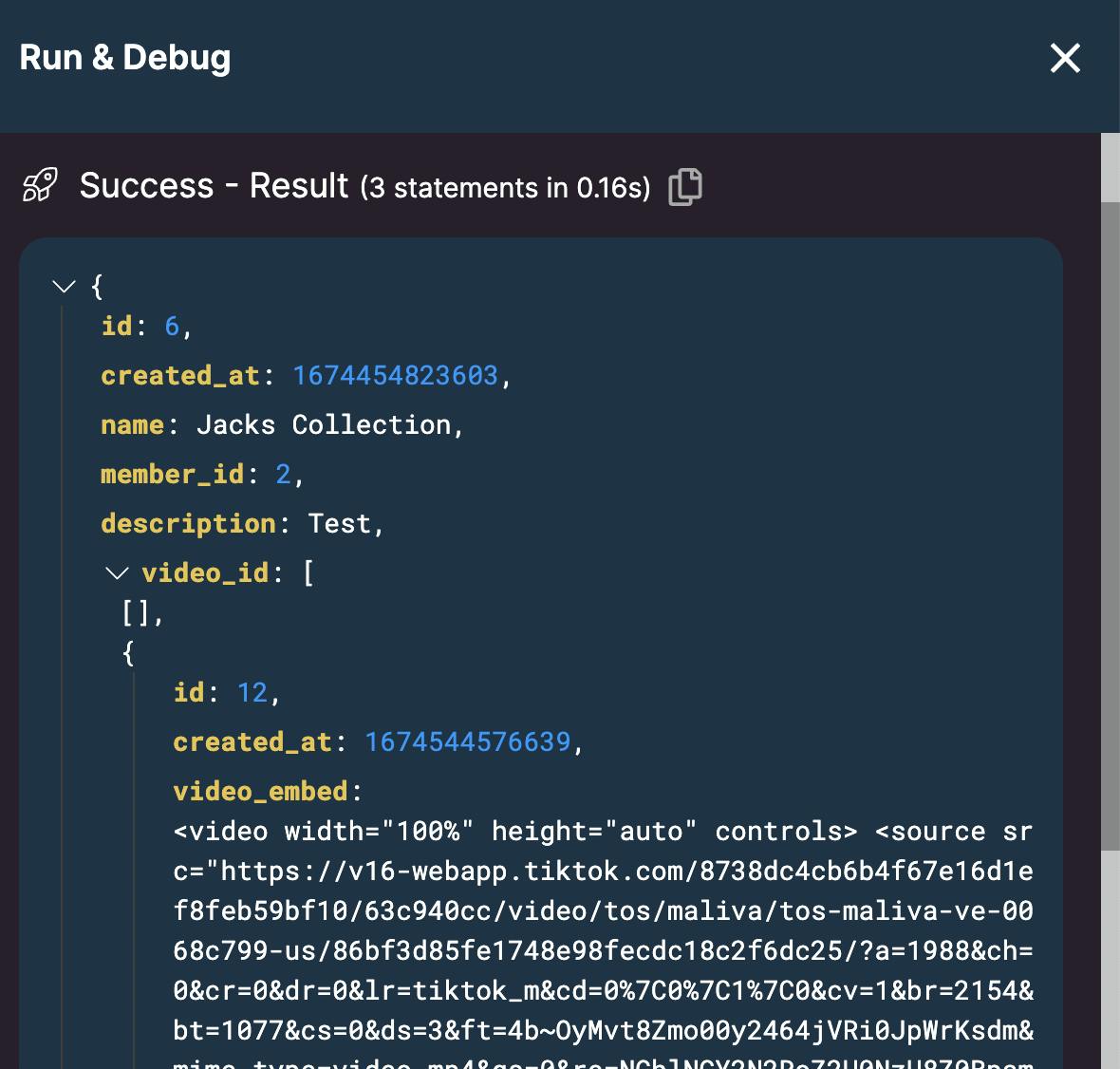Image resolution: width=1120 pixels, height=1069 pixels.
Task: Click the statements timing text
Action: click(505, 188)
